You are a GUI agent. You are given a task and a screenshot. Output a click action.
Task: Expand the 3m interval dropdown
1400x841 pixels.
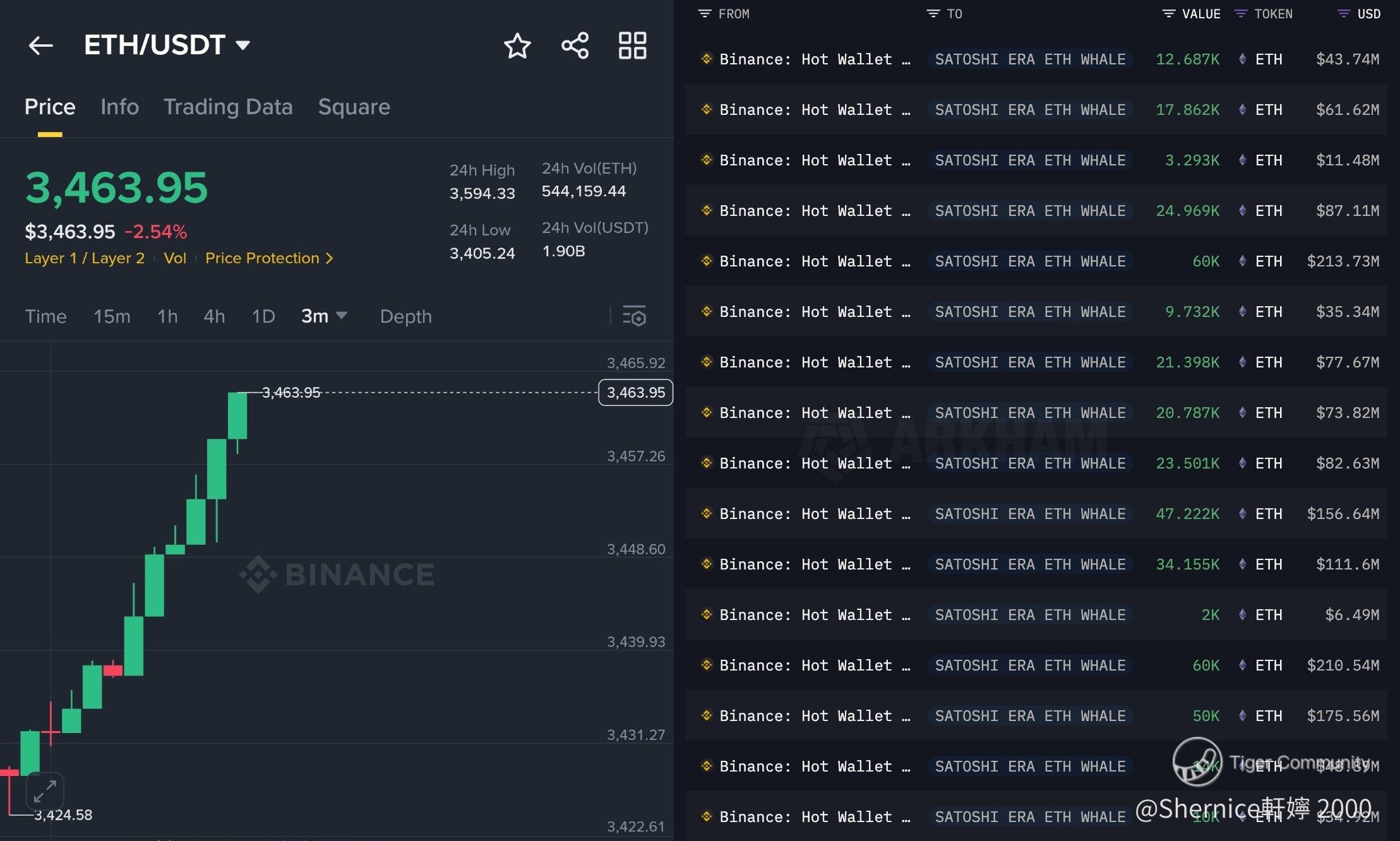[342, 315]
